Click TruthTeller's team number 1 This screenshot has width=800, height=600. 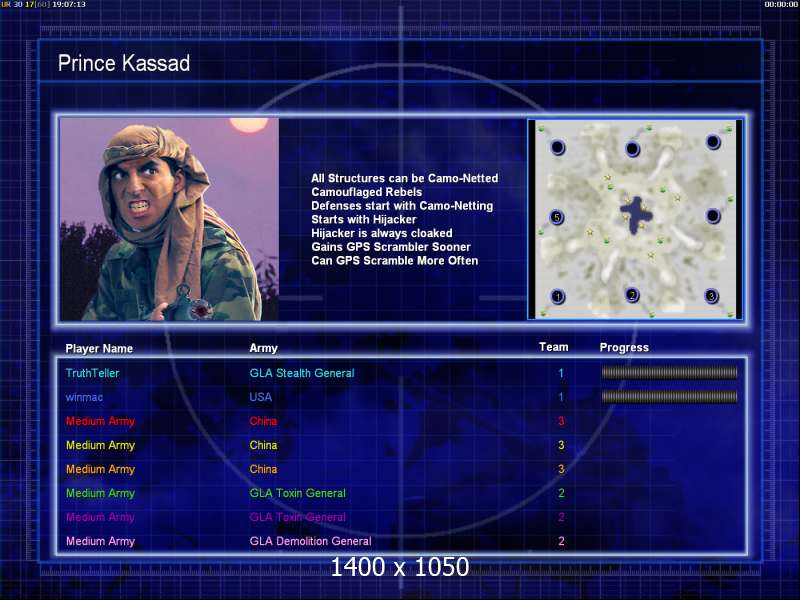coord(561,373)
